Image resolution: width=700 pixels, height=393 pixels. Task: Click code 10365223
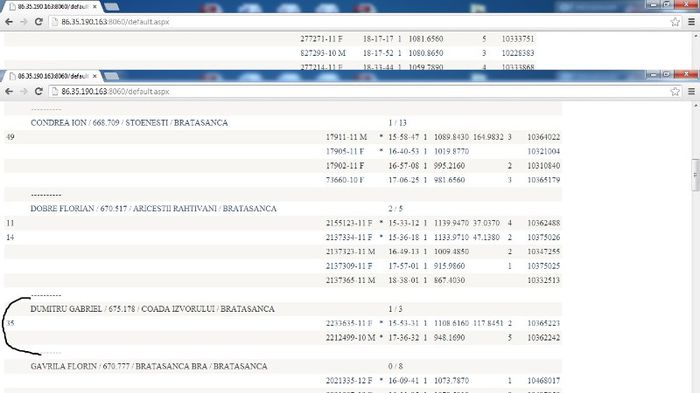(543, 323)
